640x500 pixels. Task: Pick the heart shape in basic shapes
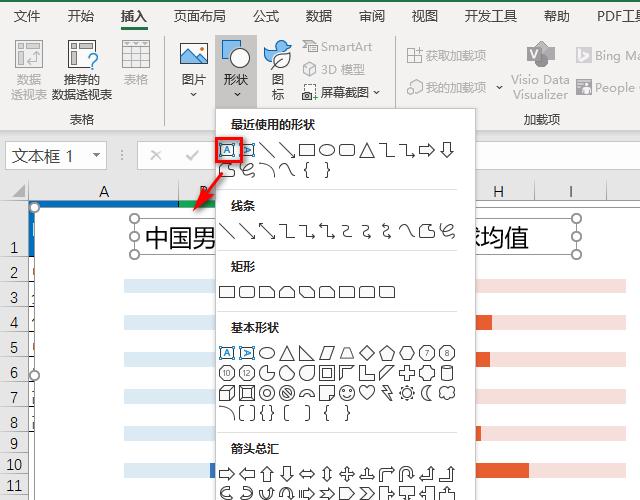tap(367, 393)
